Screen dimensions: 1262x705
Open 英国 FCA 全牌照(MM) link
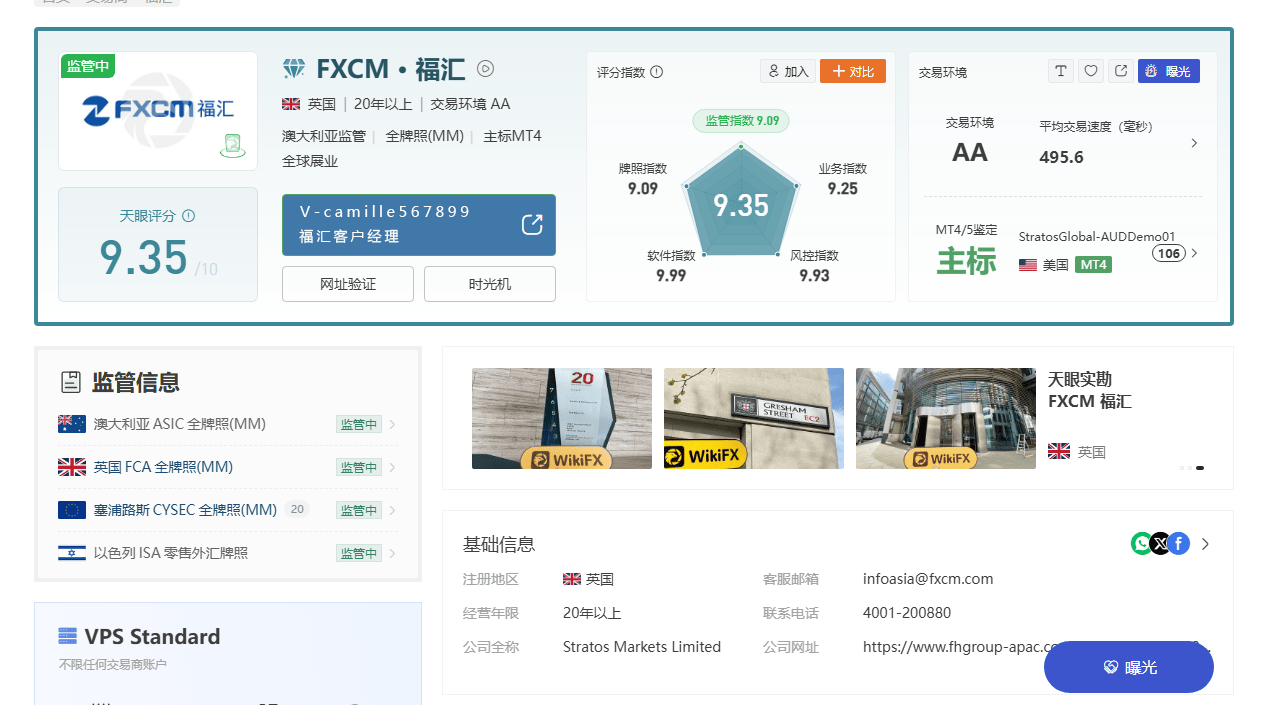coord(163,467)
